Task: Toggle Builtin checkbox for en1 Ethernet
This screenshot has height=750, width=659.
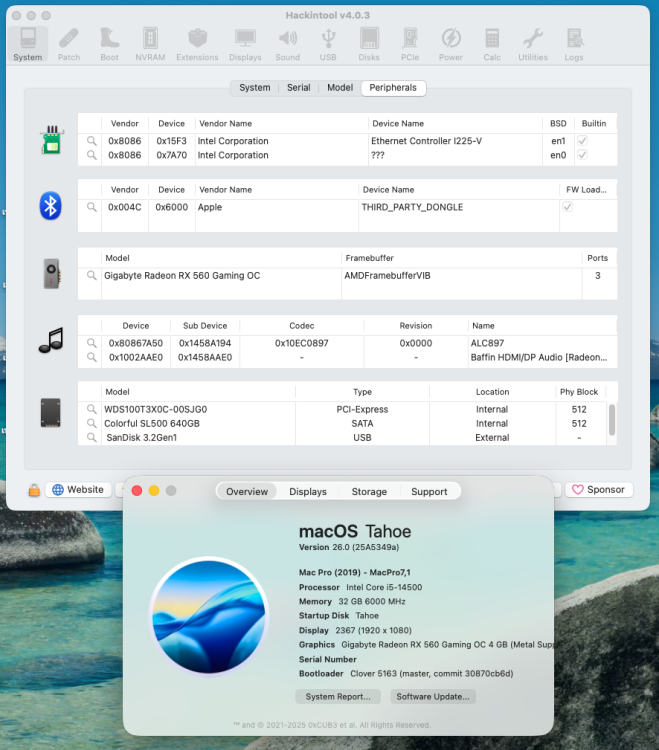Action: pyautogui.click(x=582, y=141)
